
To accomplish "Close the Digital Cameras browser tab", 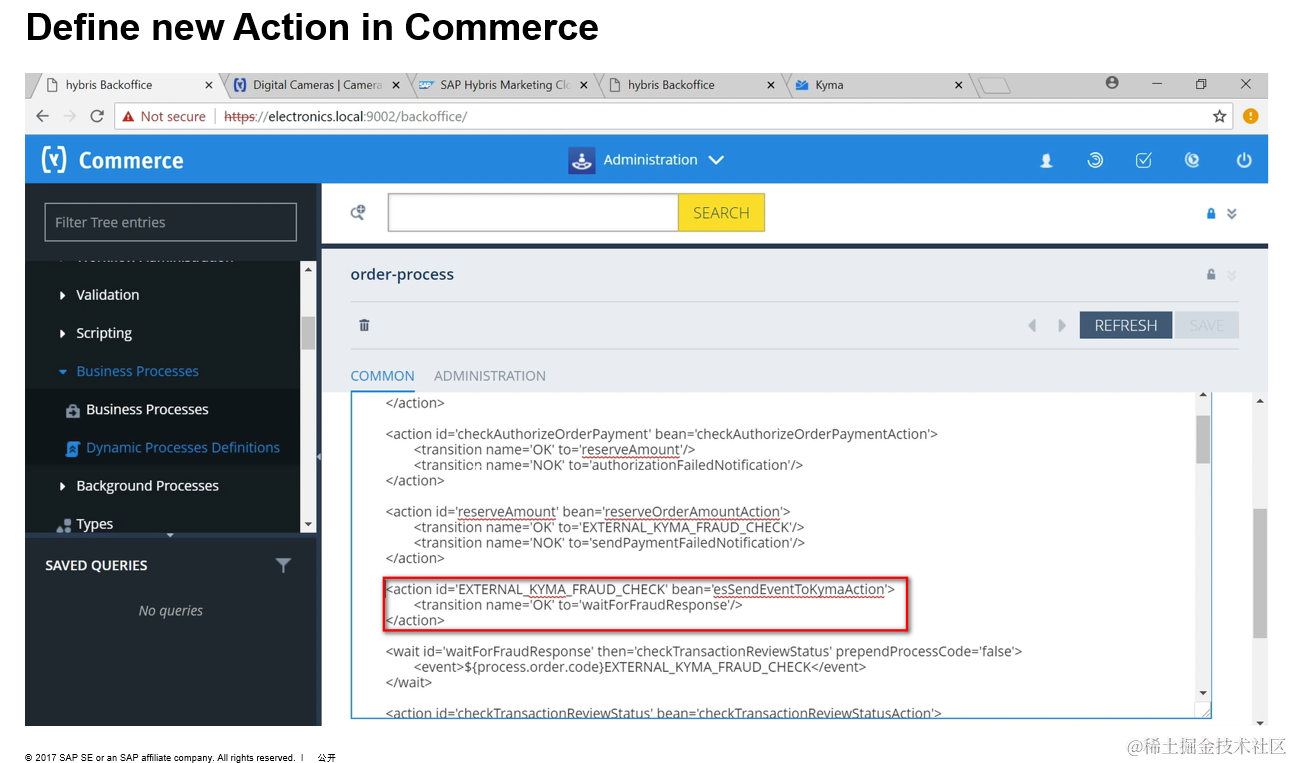I will pyautogui.click(x=396, y=85).
